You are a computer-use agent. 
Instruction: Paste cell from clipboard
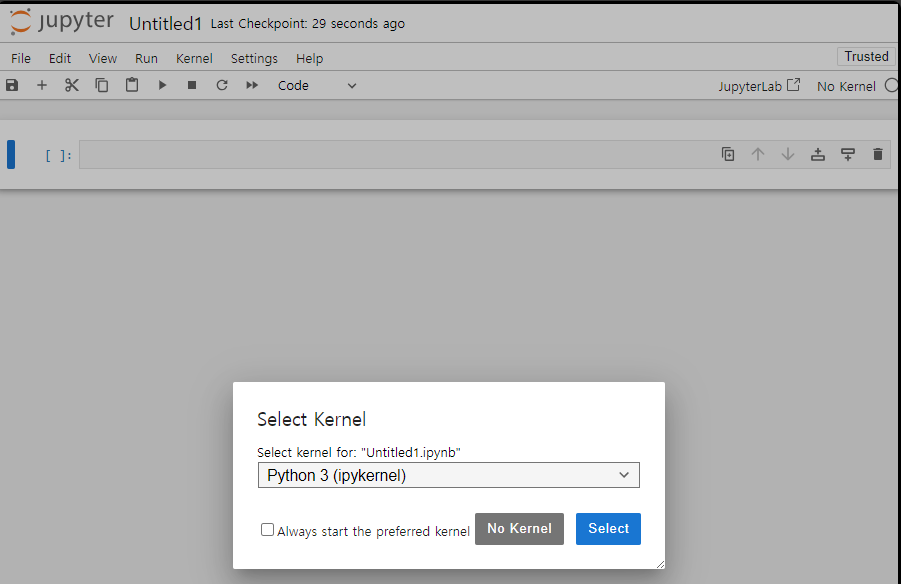point(132,85)
